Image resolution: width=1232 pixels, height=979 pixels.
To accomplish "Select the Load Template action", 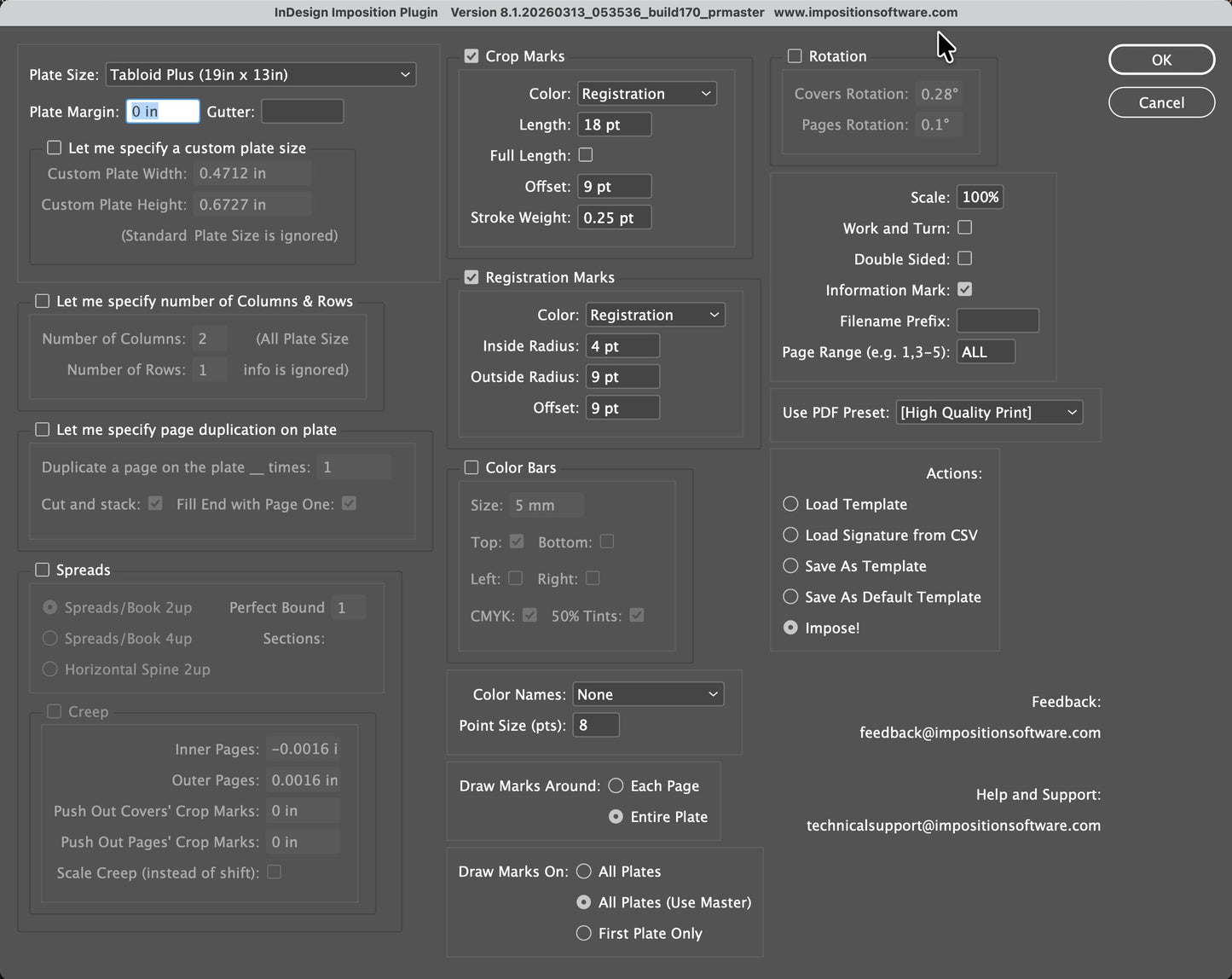I will click(790, 504).
